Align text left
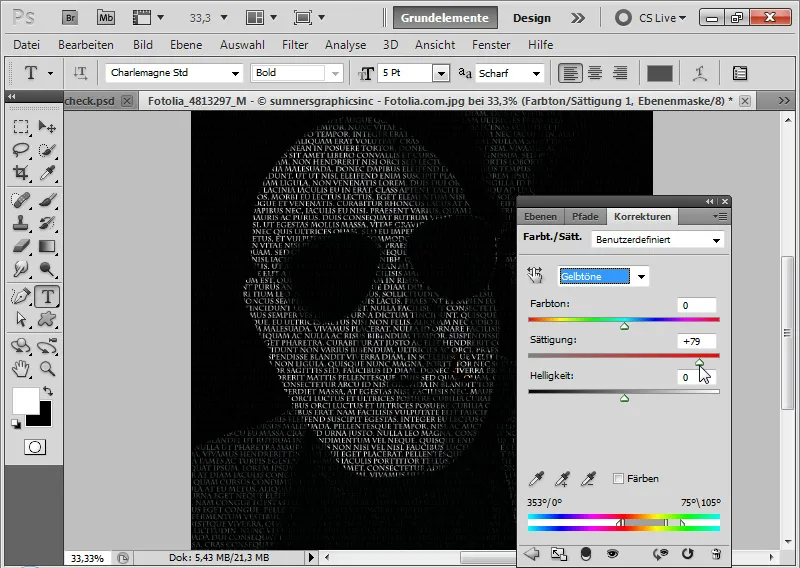 [570, 73]
